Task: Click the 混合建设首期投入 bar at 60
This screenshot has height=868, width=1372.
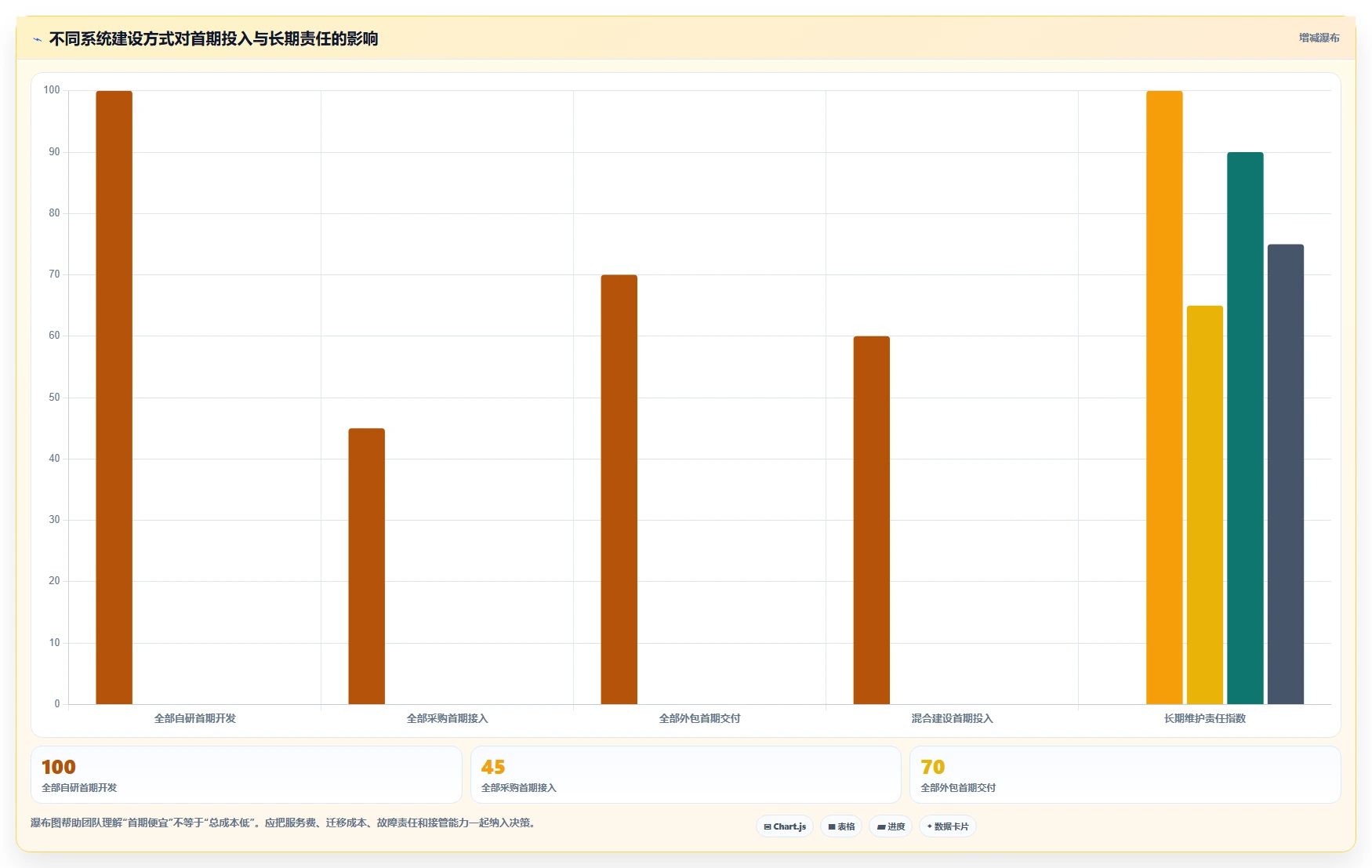Action: pos(872,520)
